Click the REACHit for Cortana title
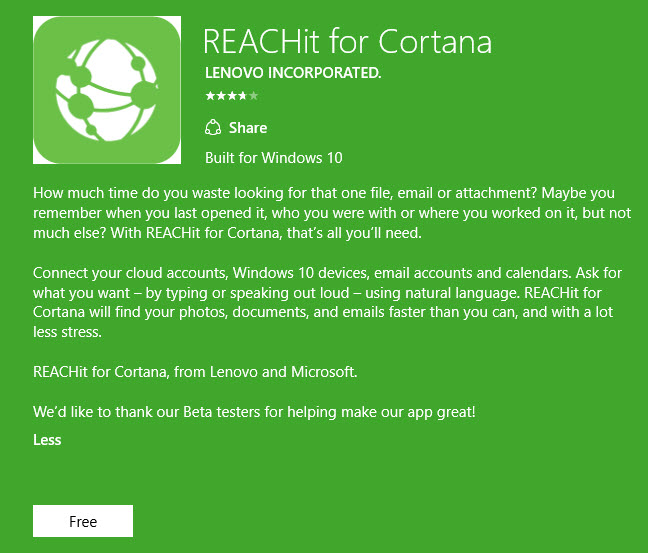This screenshot has width=648, height=553. pyautogui.click(x=347, y=41)
